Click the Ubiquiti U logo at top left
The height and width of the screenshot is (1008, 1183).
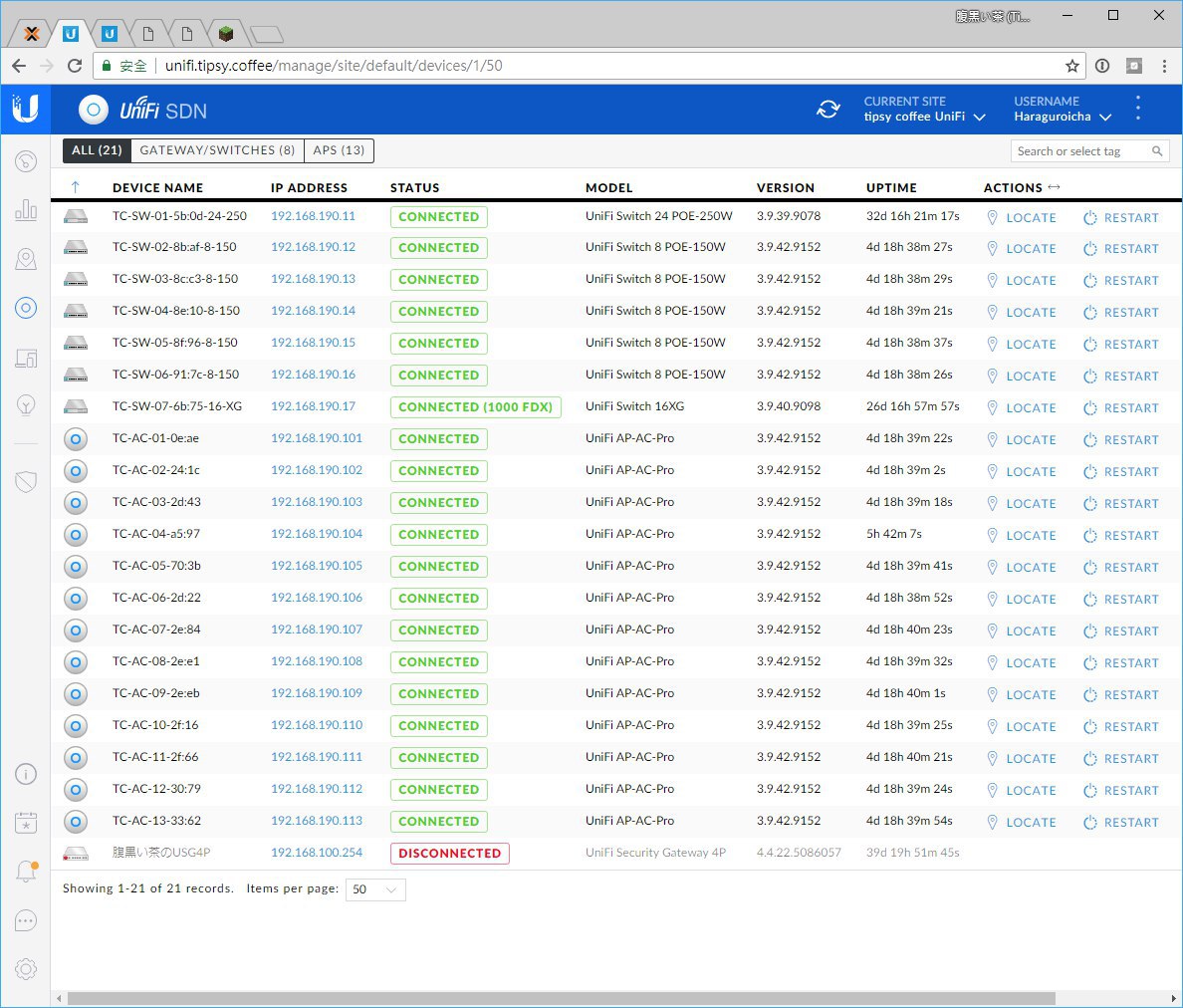25,110
